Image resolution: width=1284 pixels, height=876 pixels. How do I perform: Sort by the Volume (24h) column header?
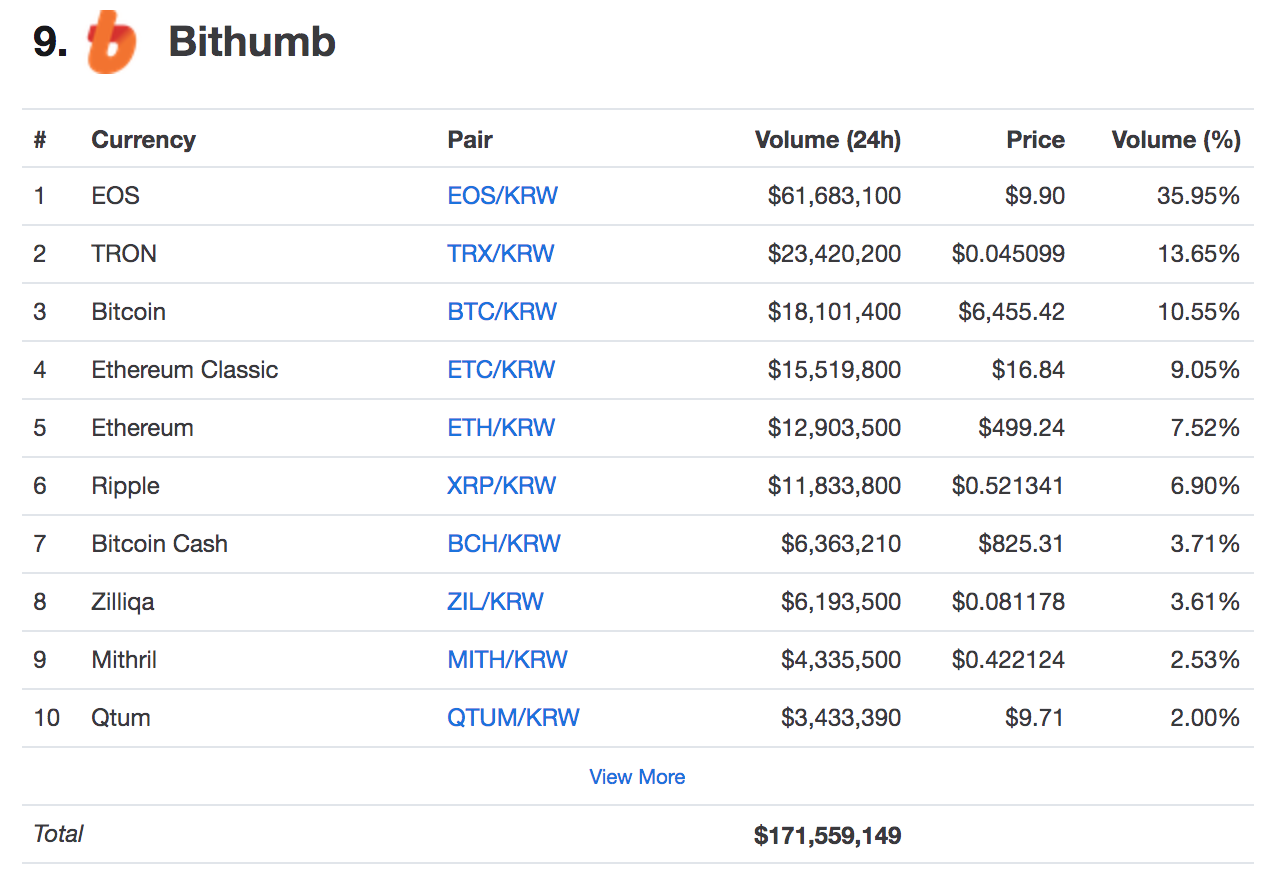[x=827, y=140]
